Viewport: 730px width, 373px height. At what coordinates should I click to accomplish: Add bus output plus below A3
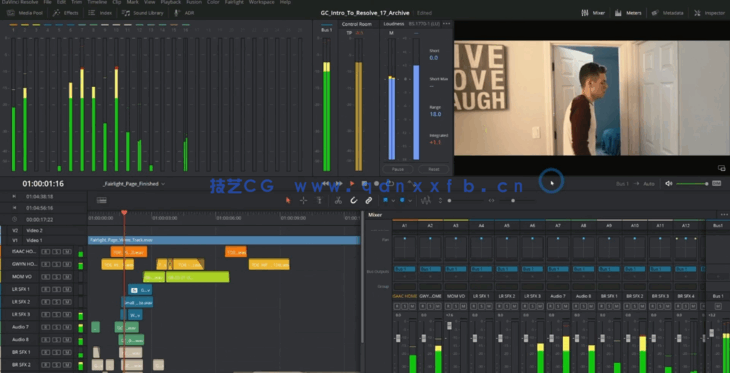456,276
